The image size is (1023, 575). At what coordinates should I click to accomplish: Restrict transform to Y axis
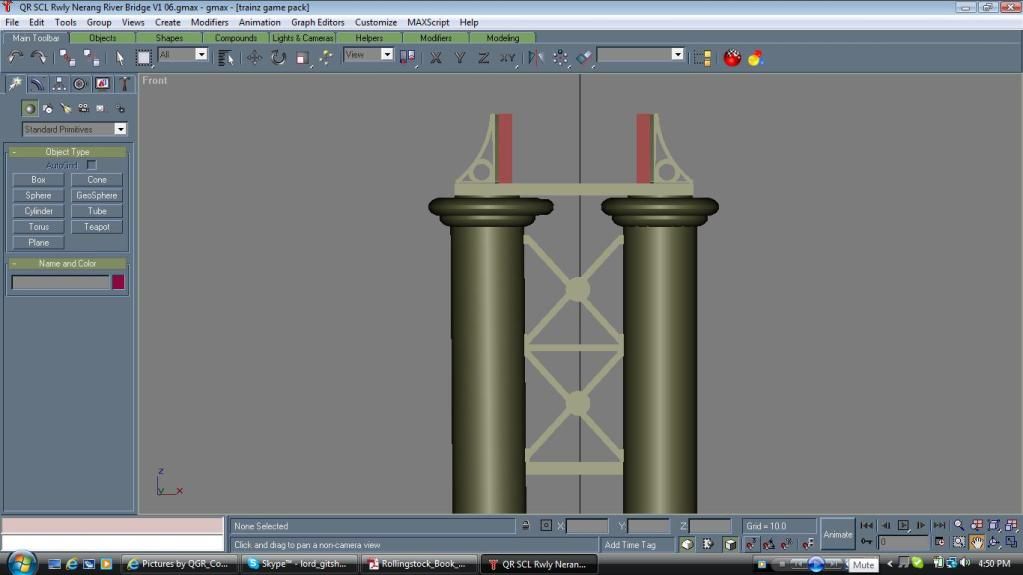[x=460, y=57]
